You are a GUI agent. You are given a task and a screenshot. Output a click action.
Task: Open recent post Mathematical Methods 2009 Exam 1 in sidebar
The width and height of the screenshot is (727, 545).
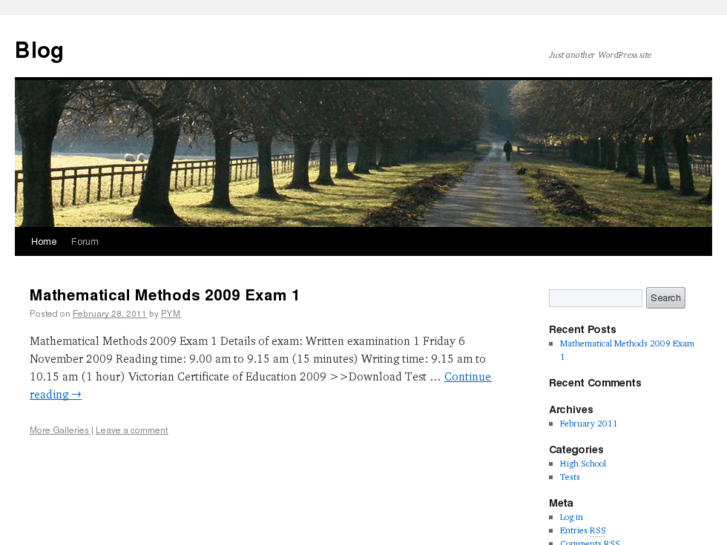tap(627, 350)
